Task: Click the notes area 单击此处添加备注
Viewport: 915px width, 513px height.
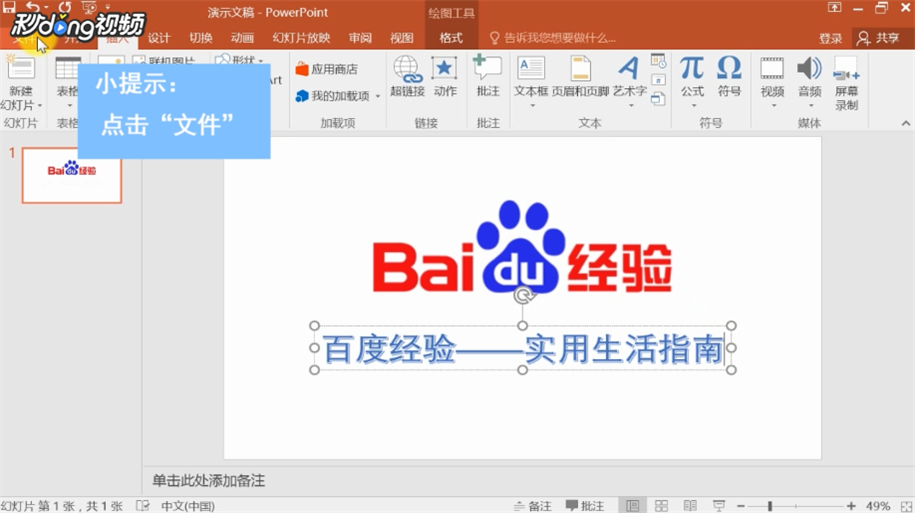Action: (208, 481)
